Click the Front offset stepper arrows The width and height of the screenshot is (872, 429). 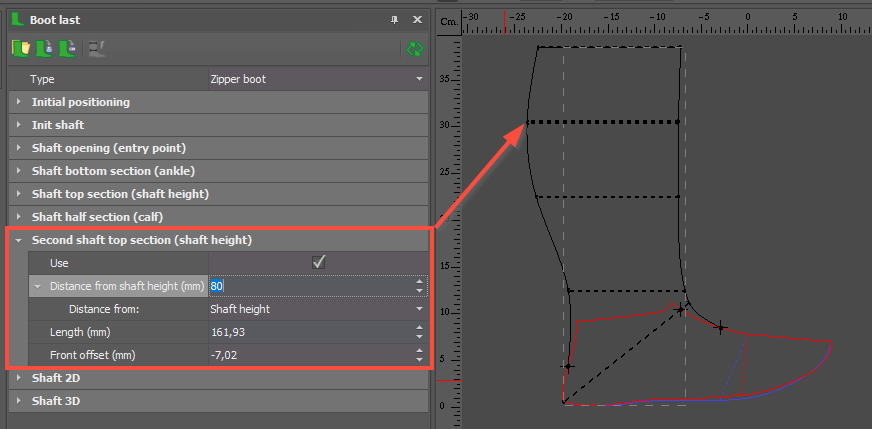[x=420, y=355]
